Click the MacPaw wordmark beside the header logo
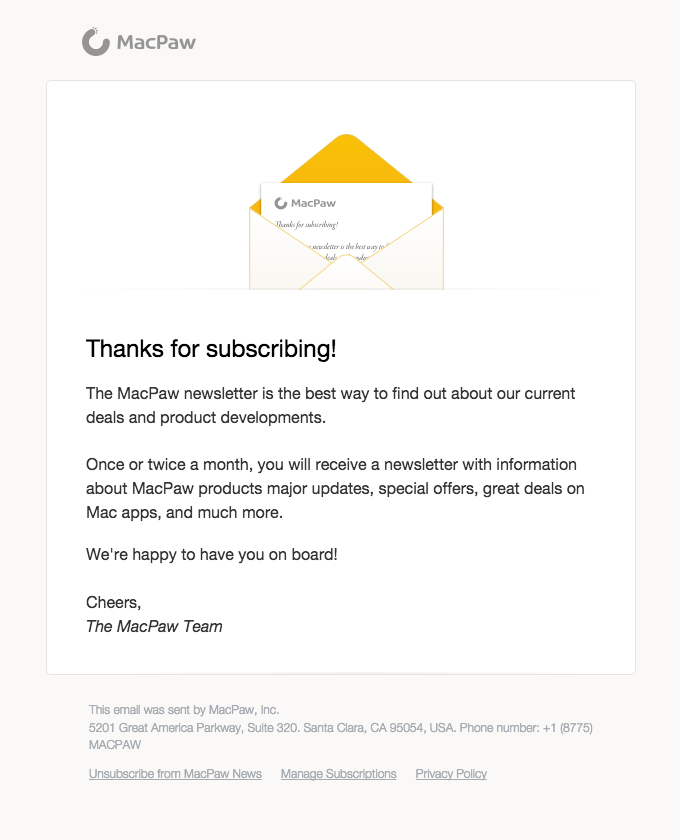The height and width of the screenshot is (840, 680). point(156,42)
